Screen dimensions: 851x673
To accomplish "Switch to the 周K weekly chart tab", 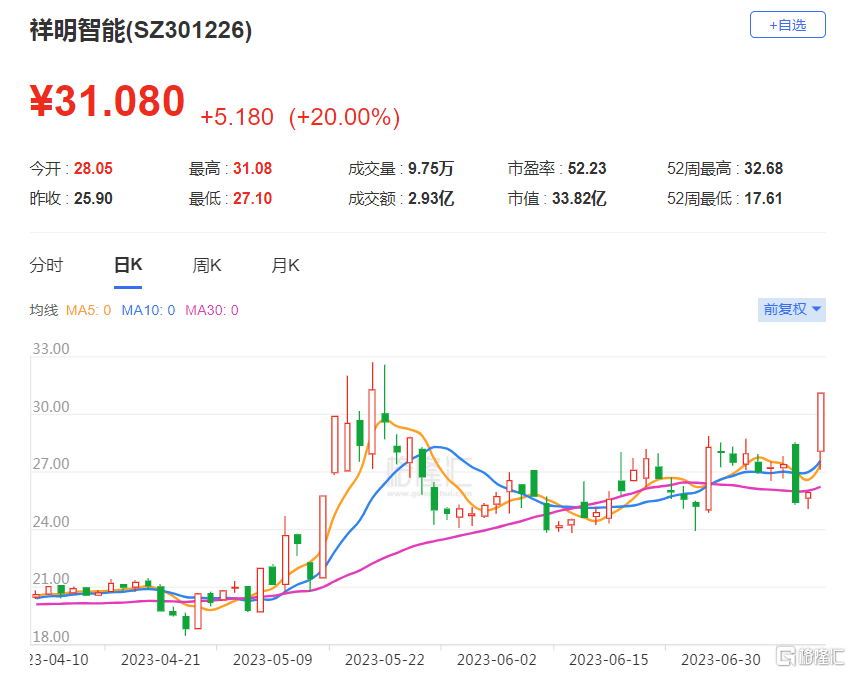I will click(x=205, y=265).
